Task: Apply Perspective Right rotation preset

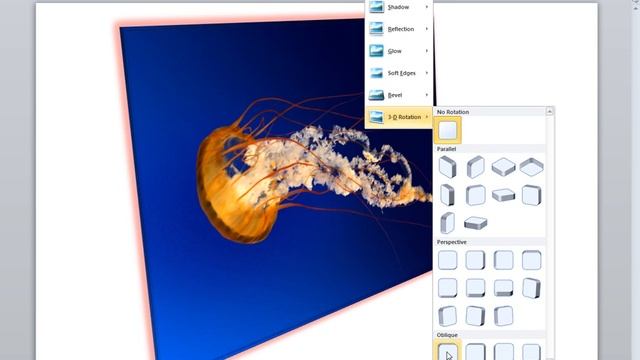Action: point(503,260)
